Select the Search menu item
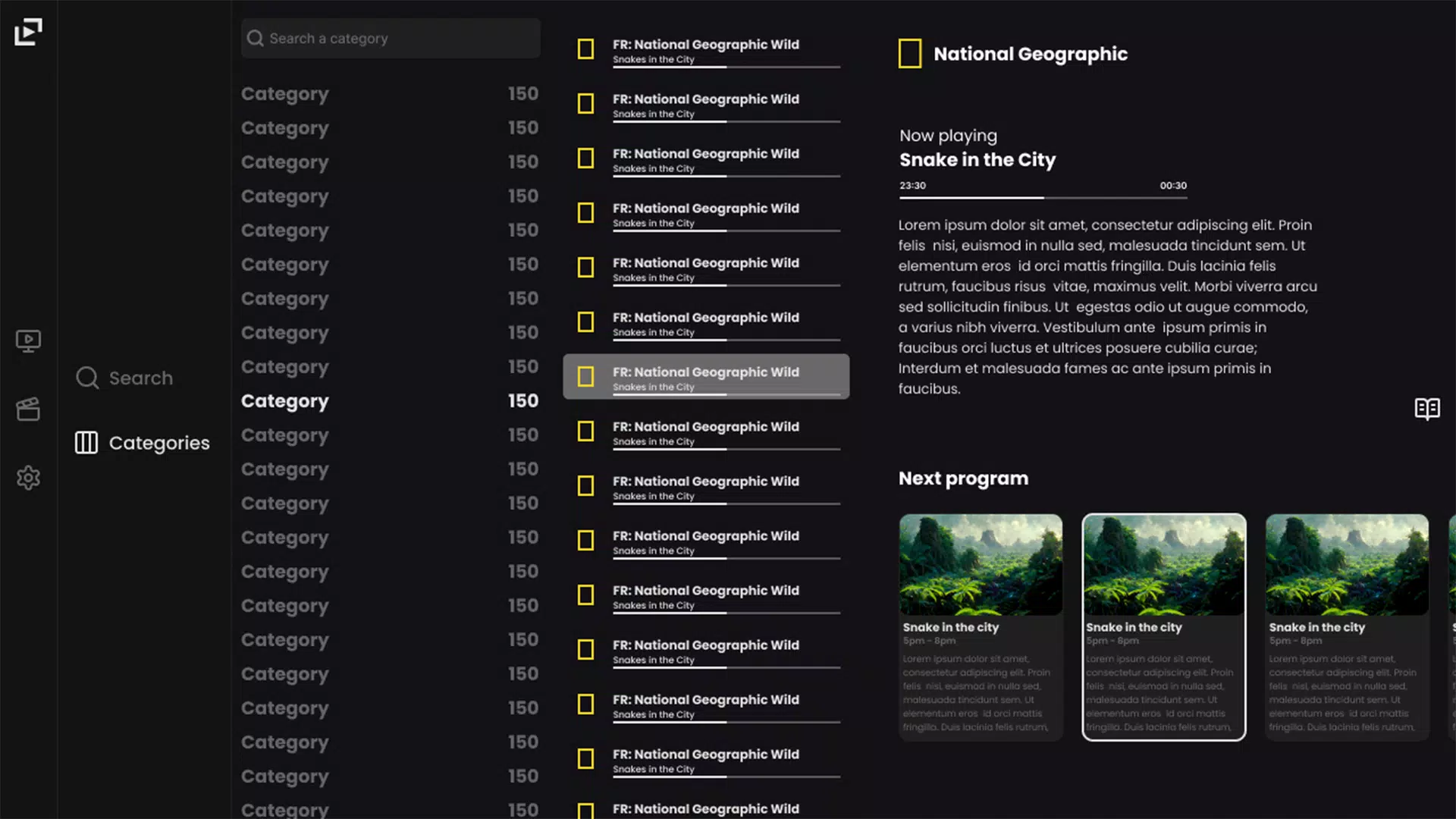 tap(124, 378)
